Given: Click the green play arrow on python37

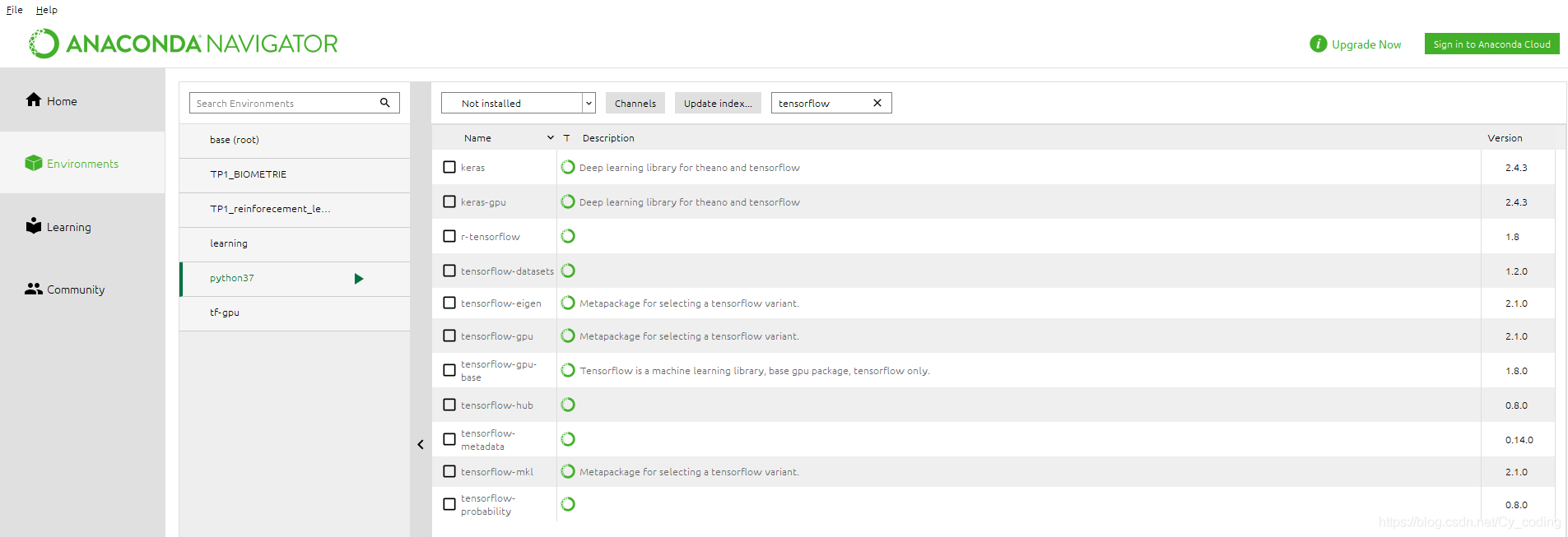Looking at the screenshot, I should [x=359, y=279].
